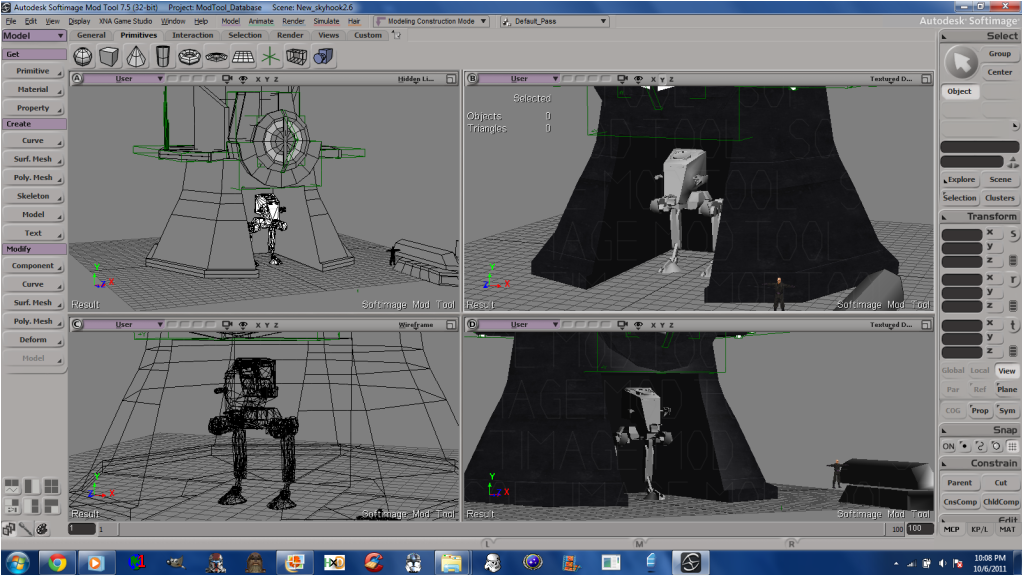Collapse the Snap panel
Screen dimensions: 1023x576
tap(944, 431)
